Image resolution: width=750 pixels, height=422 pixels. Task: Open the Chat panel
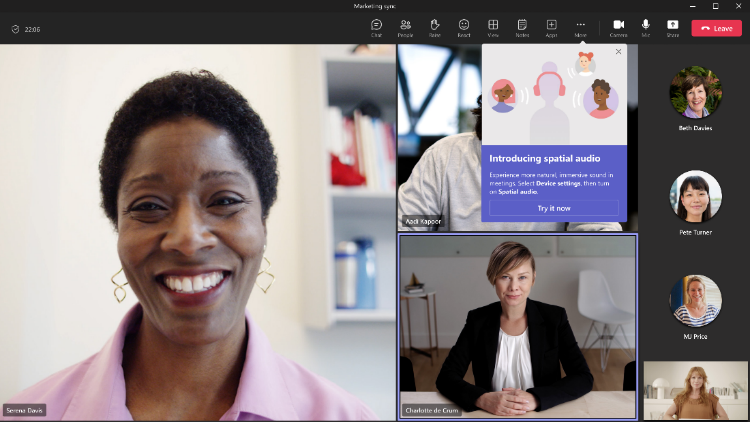[x=376, y=27]
